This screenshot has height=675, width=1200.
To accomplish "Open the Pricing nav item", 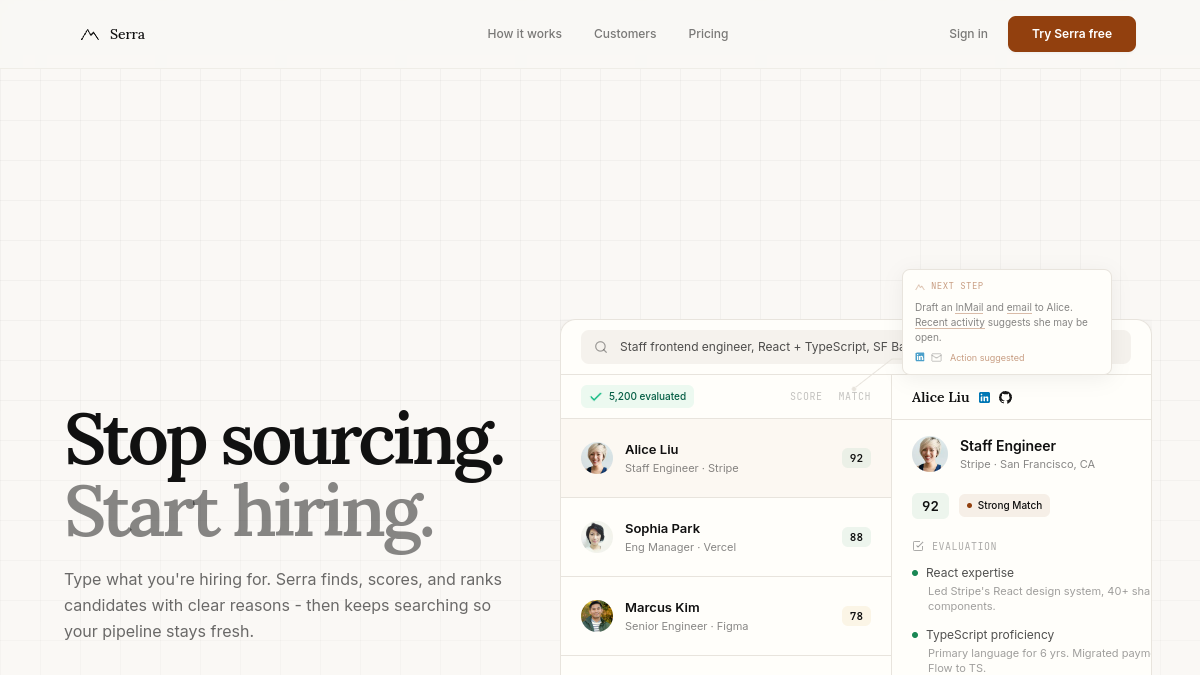I will coord(708,34).
